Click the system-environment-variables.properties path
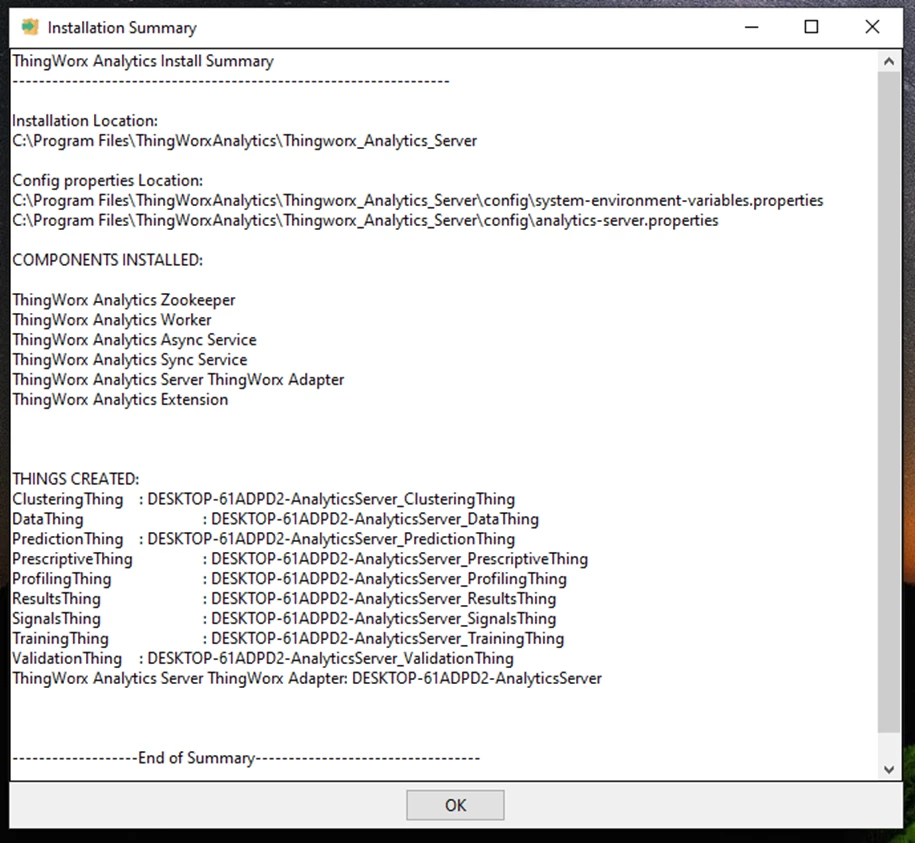Screen dimensions: 915x843 (x=418, y=201)
